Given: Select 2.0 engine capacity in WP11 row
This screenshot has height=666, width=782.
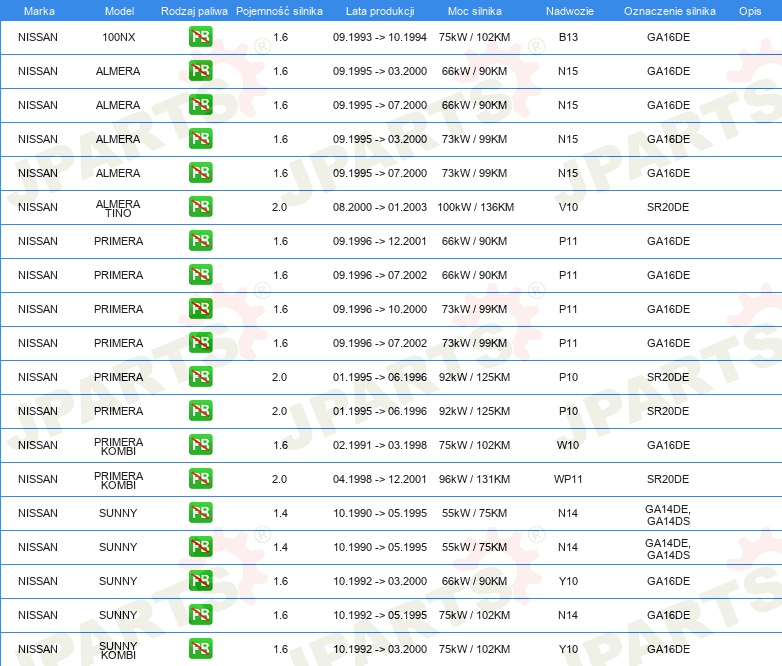Looking at the screenshot, I should 279,479.
